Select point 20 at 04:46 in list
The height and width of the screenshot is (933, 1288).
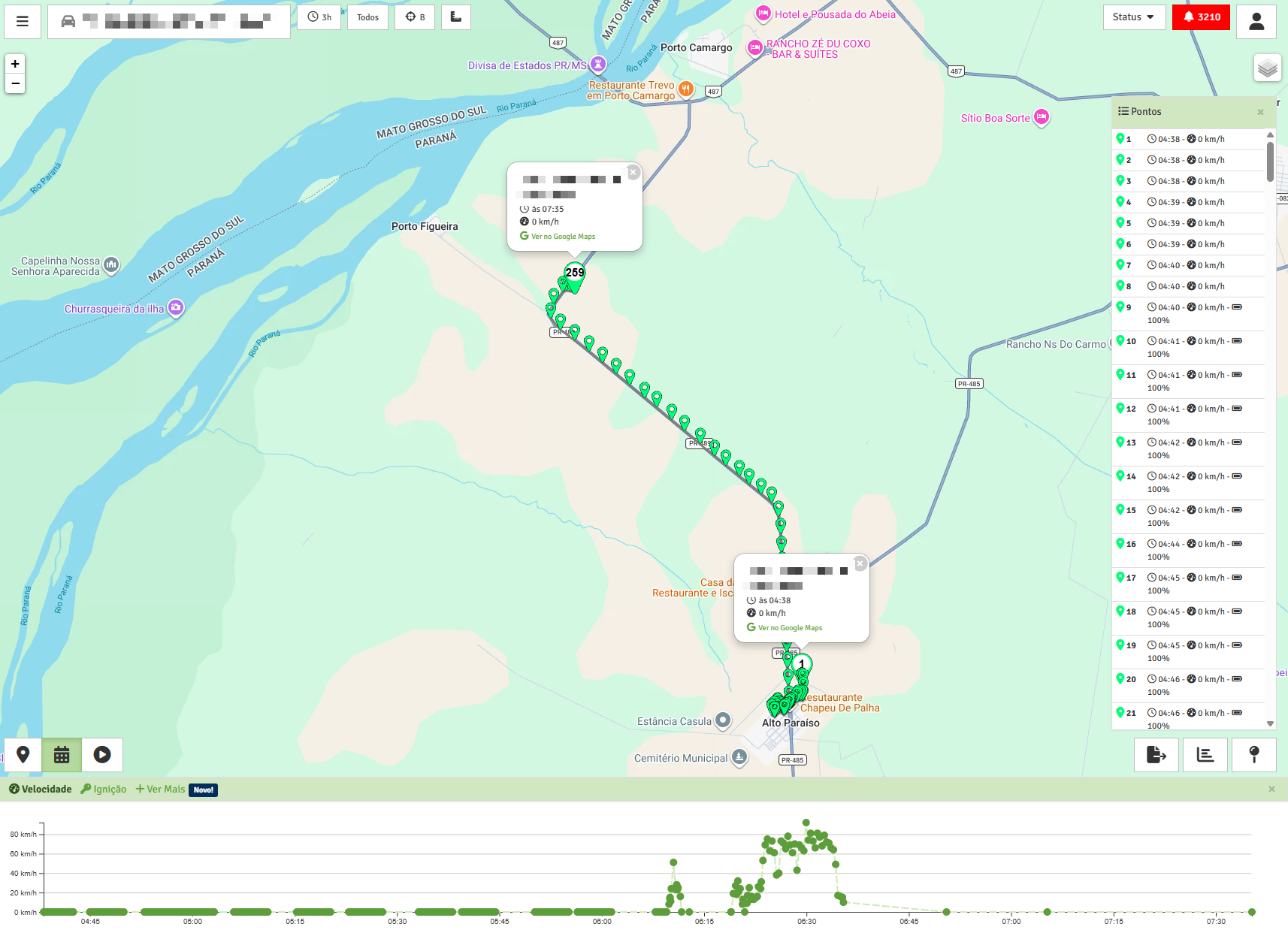point(1188,685)
